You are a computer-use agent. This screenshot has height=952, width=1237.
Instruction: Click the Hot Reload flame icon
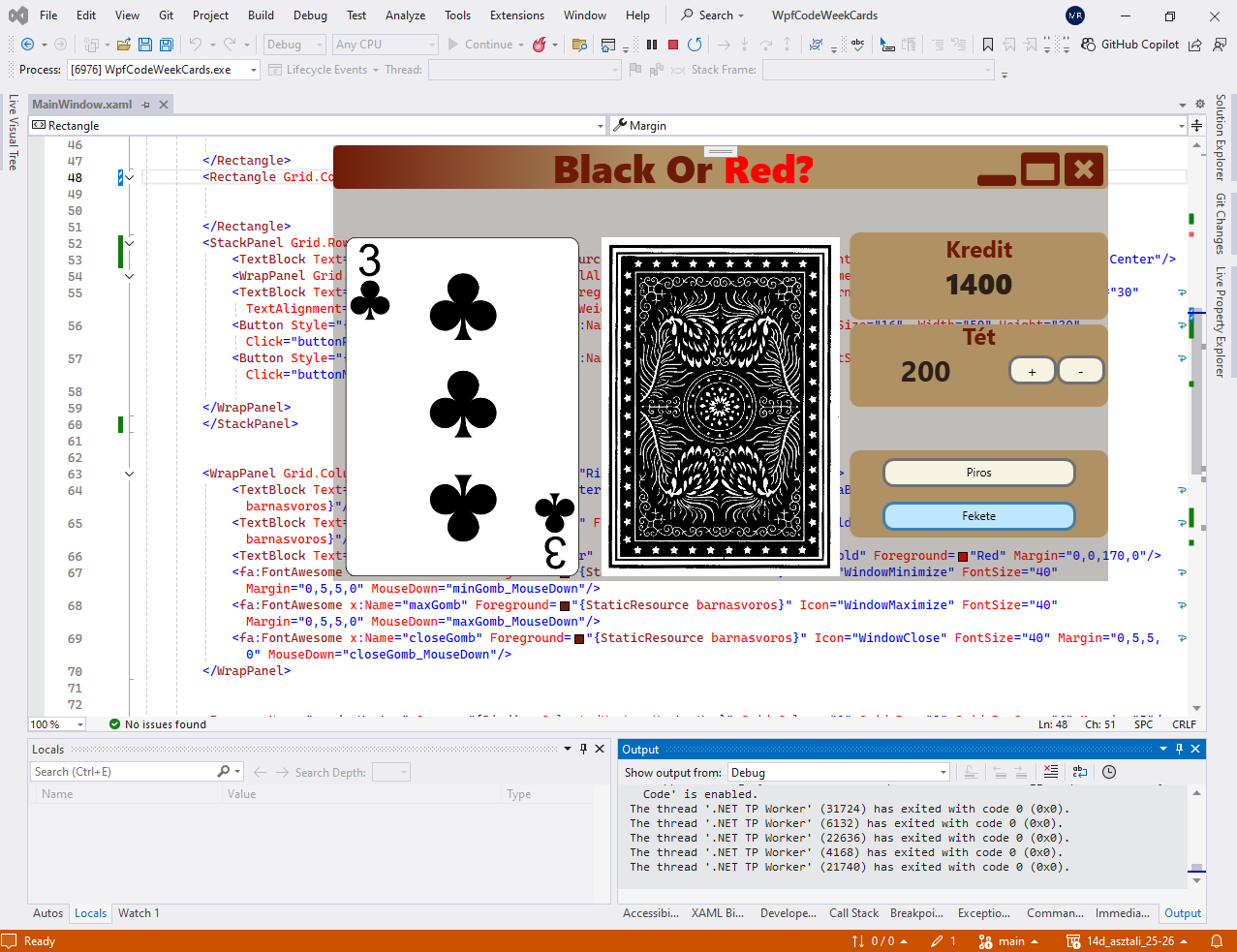coord(540,45)
